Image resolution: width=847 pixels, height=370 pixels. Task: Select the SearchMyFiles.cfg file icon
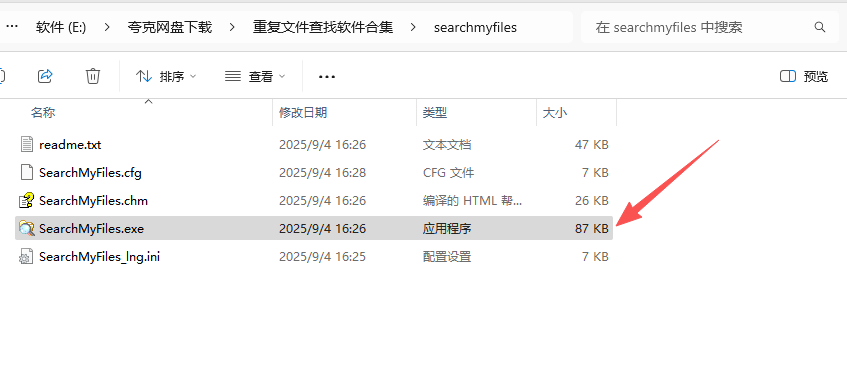click(26, 173)
